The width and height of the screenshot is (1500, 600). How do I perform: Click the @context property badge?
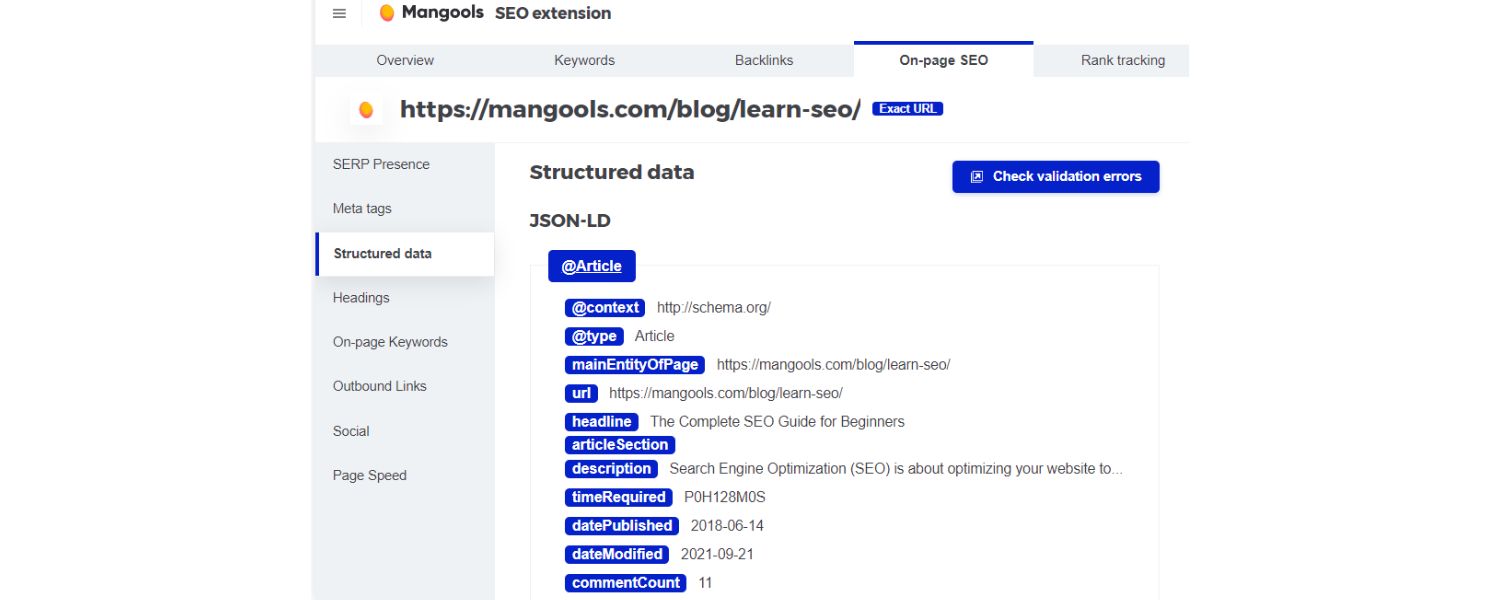[x=604, y=307]
